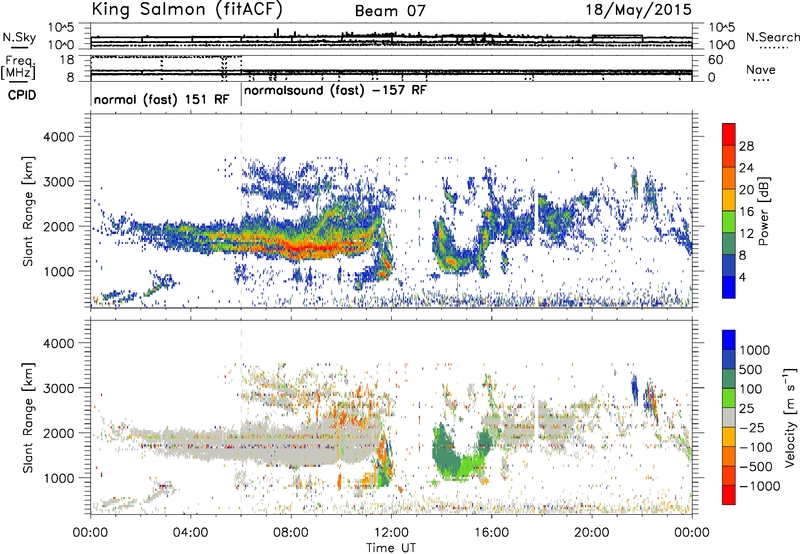
Task: Click the dark blue velocity colorbar top
Action: point(729,340)
